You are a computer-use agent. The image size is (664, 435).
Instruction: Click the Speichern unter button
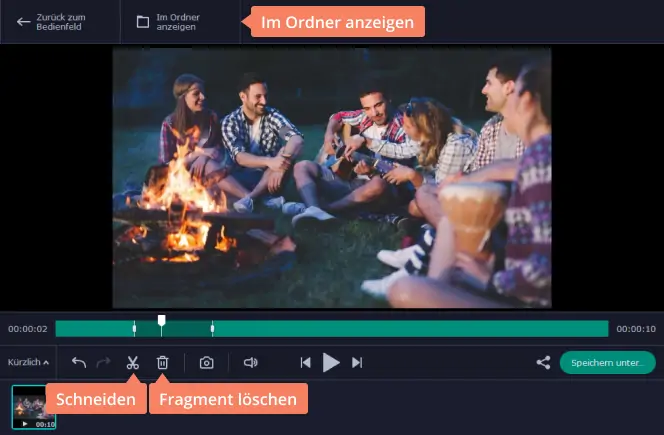(x=608, y=363)
